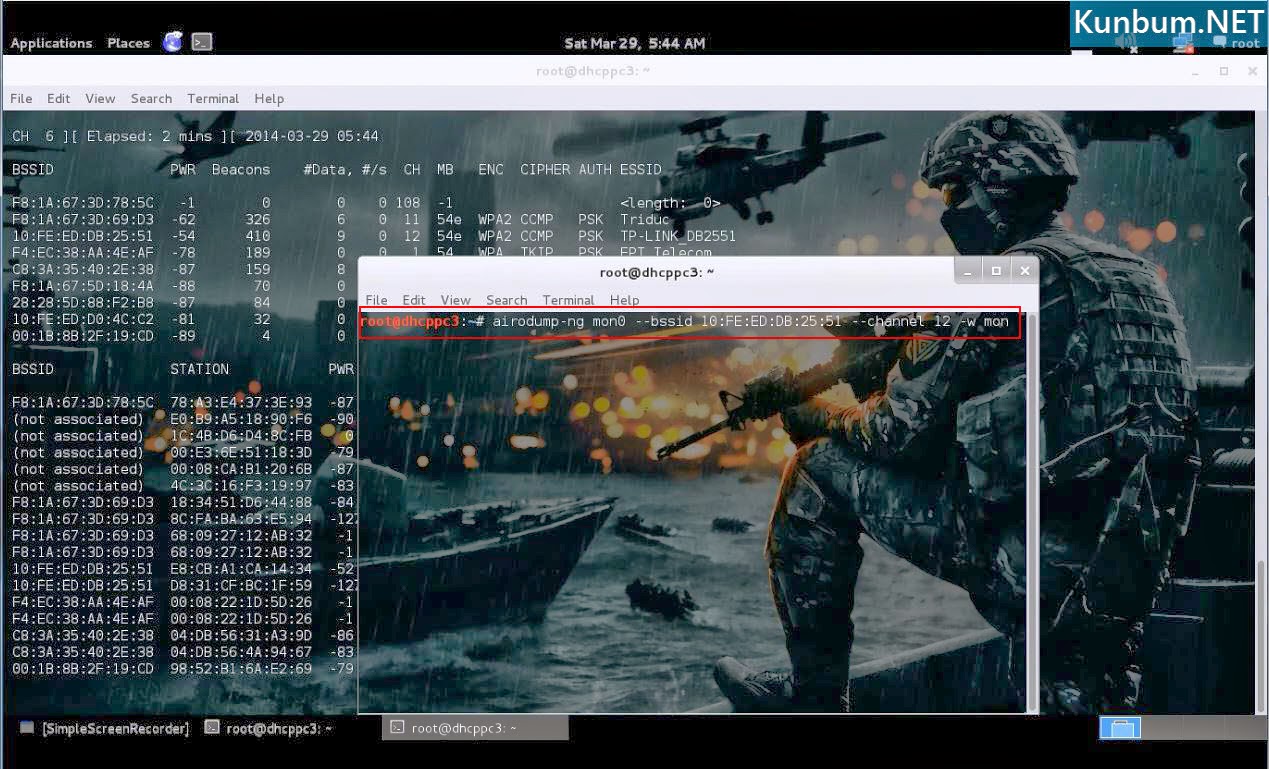The width and height of the screenshot is (1269, 769).
Task: Open Terminal menu in the background terminal window
Action: [213, 98]
